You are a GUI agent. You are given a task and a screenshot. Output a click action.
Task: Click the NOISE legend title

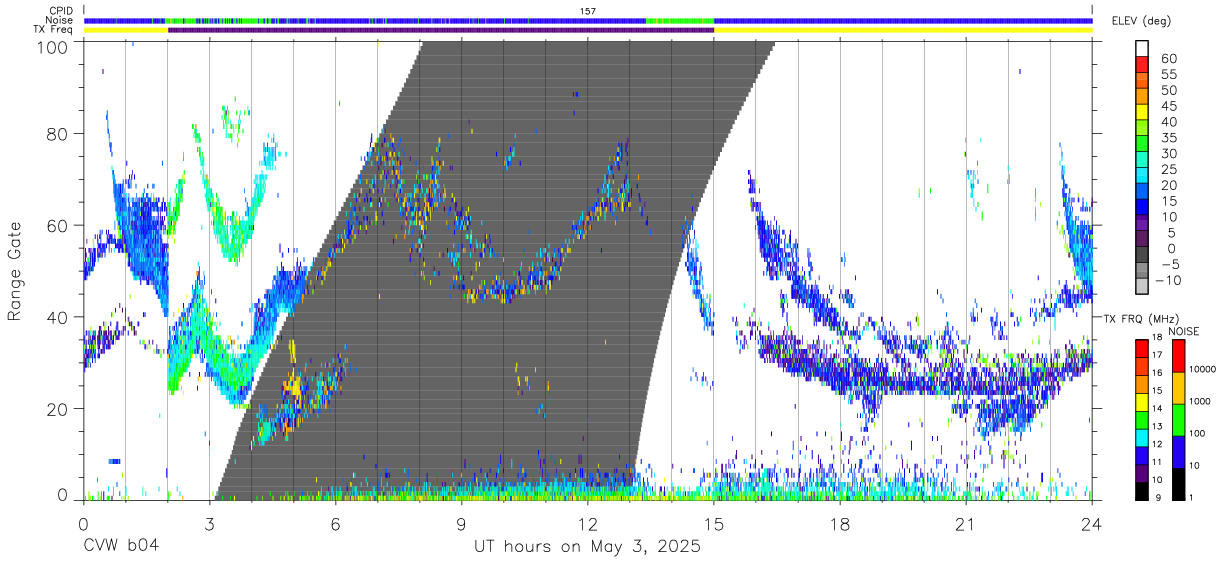[1183, 331]
